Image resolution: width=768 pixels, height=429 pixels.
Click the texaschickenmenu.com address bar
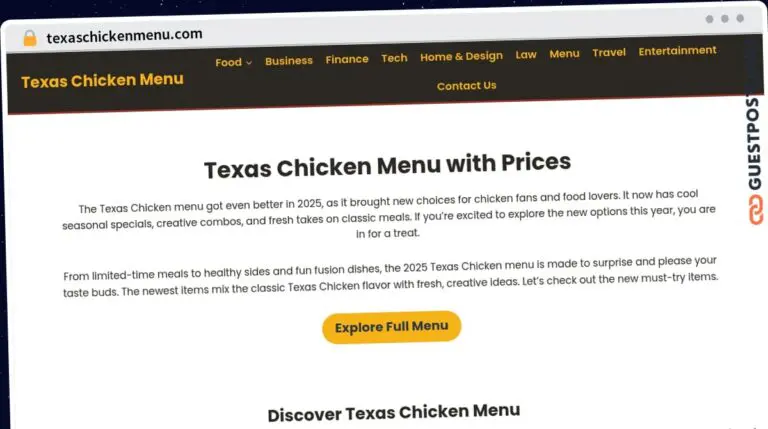[x=124, y=35]
